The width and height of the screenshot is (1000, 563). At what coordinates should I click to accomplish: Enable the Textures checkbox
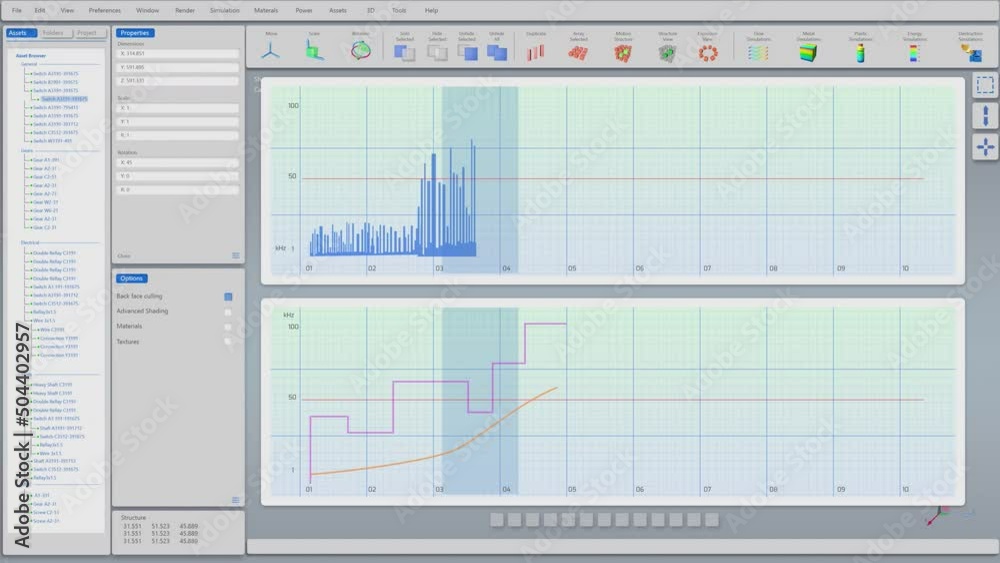(228, 342)
